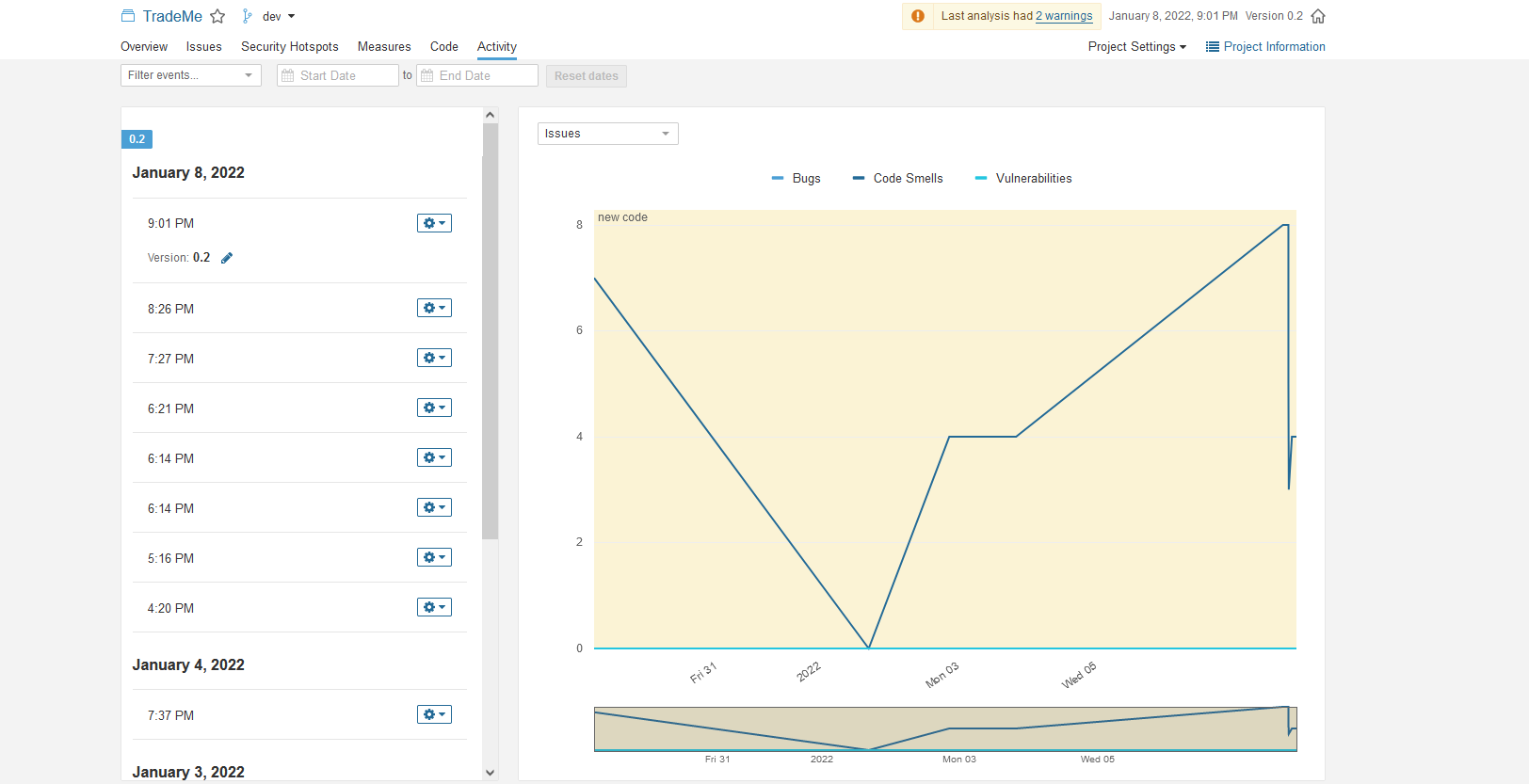Open the gear menu for 9:01 PM analysis
The width and height of the screenshot is (1529, 784).
(434, 223)
